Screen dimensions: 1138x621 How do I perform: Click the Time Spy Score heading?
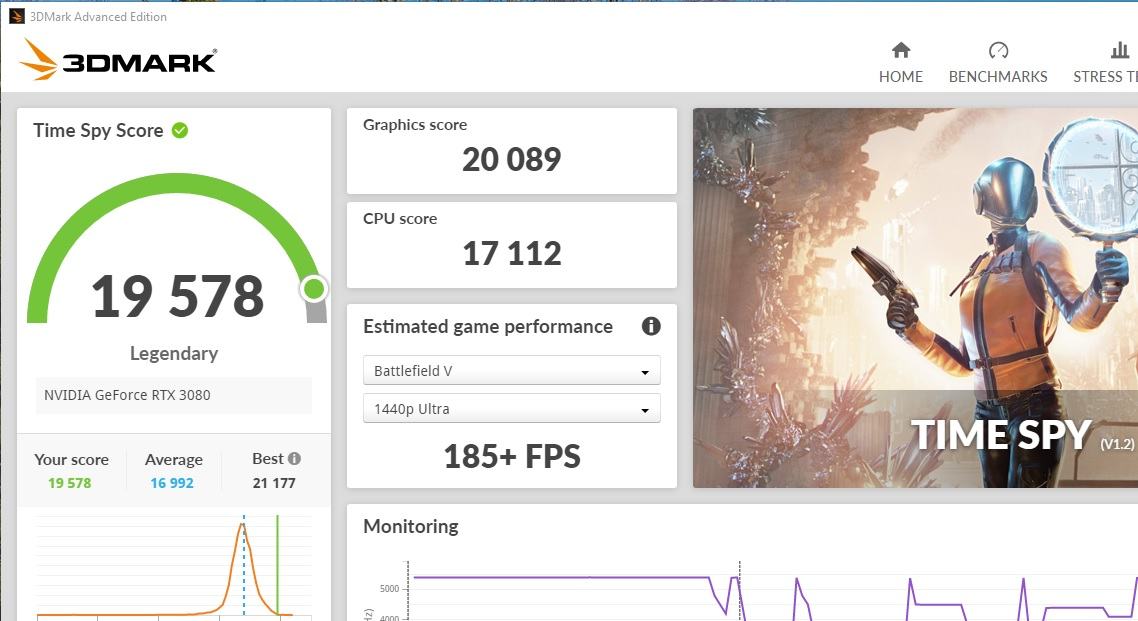[x=98, y=131]
